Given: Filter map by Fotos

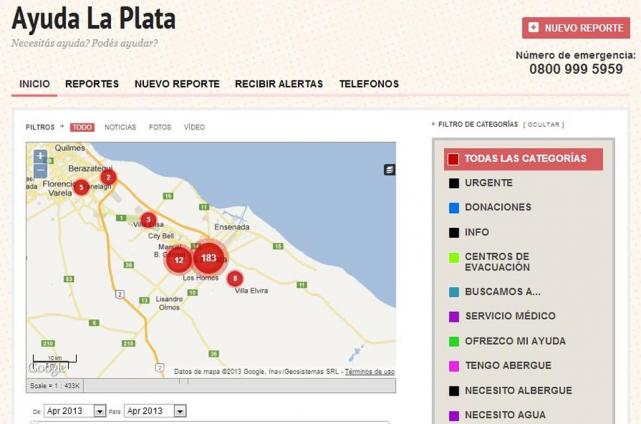Looking at the screenshot, I should point(160,127).
